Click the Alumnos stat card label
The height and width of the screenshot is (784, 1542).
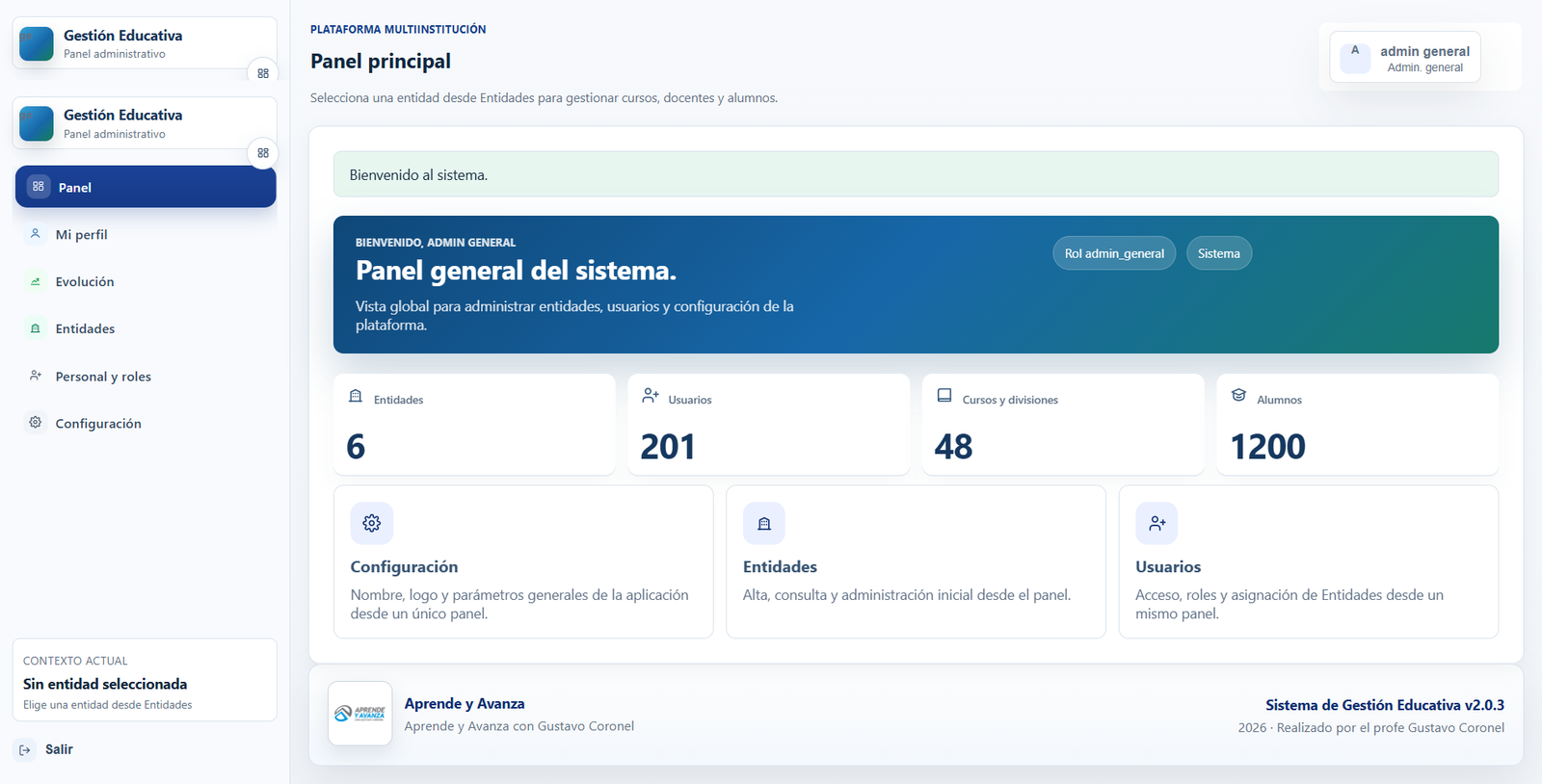point(1279,400)
